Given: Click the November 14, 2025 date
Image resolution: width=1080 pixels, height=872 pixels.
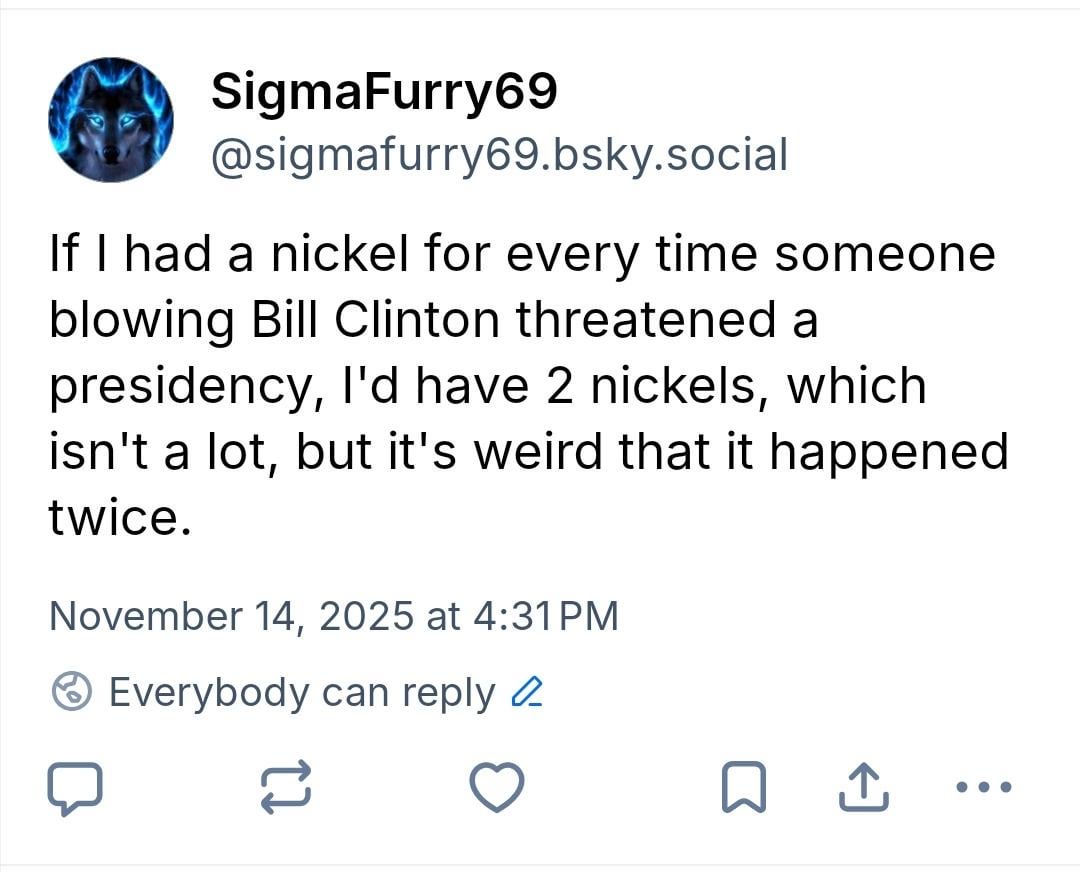Looking at the screenshot, I should 230,615.
